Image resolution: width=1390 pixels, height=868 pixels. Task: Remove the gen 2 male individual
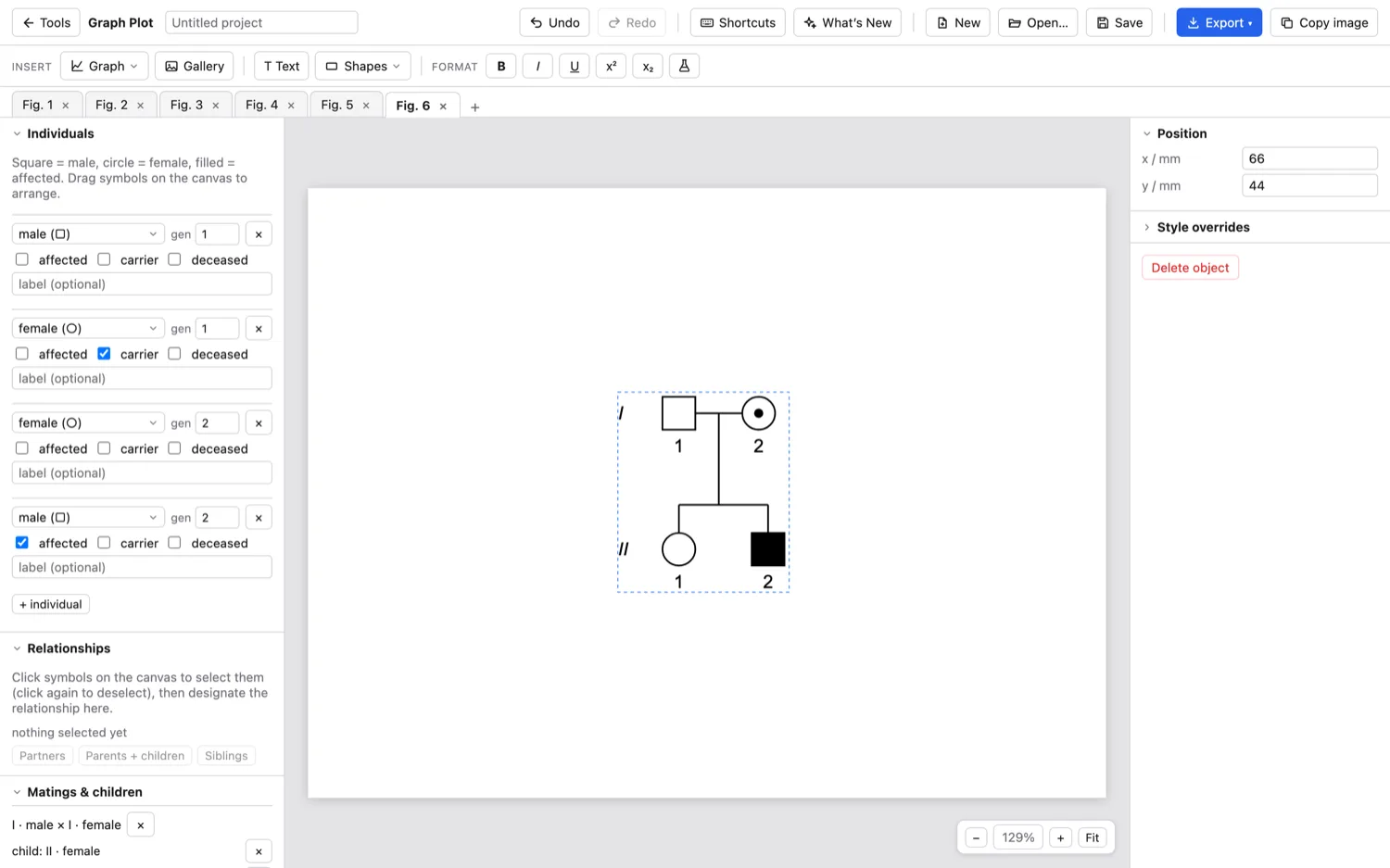click(x=259, y=518)
